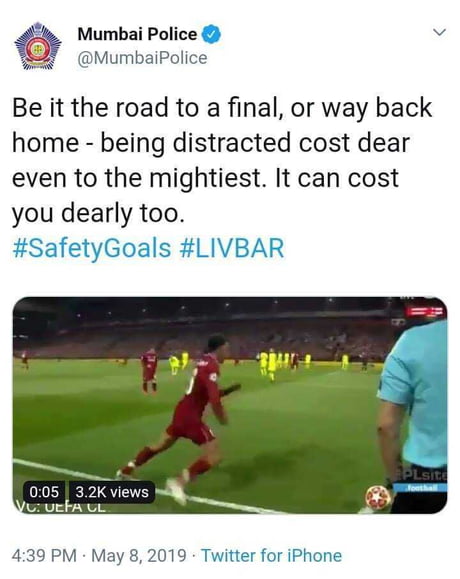Play the embedded football video
The width and height of the screenshot is (460, 579).
point(230,405)
